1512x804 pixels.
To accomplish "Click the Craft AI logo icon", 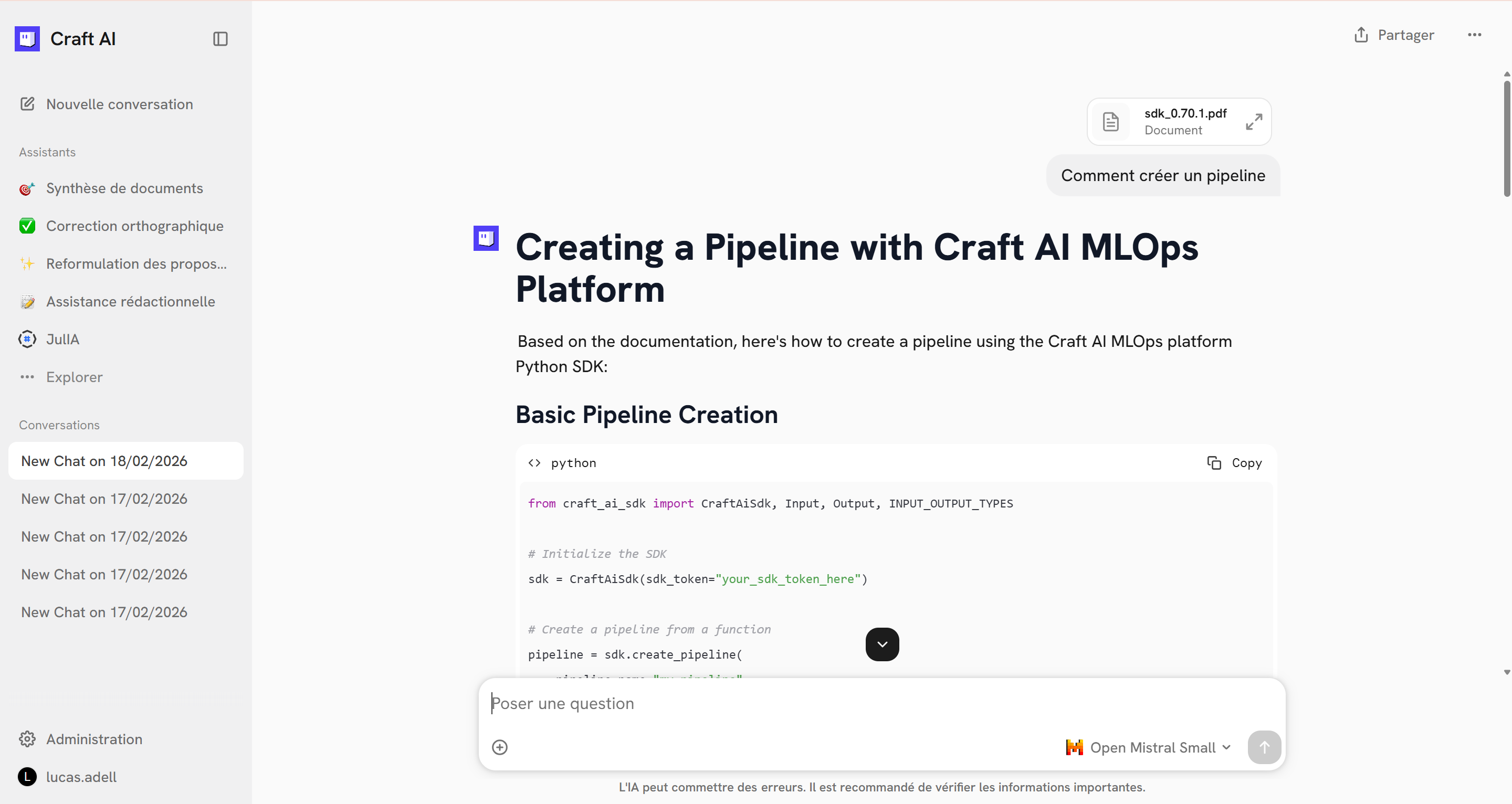I will pyautogui.click(x=27, y=39).
